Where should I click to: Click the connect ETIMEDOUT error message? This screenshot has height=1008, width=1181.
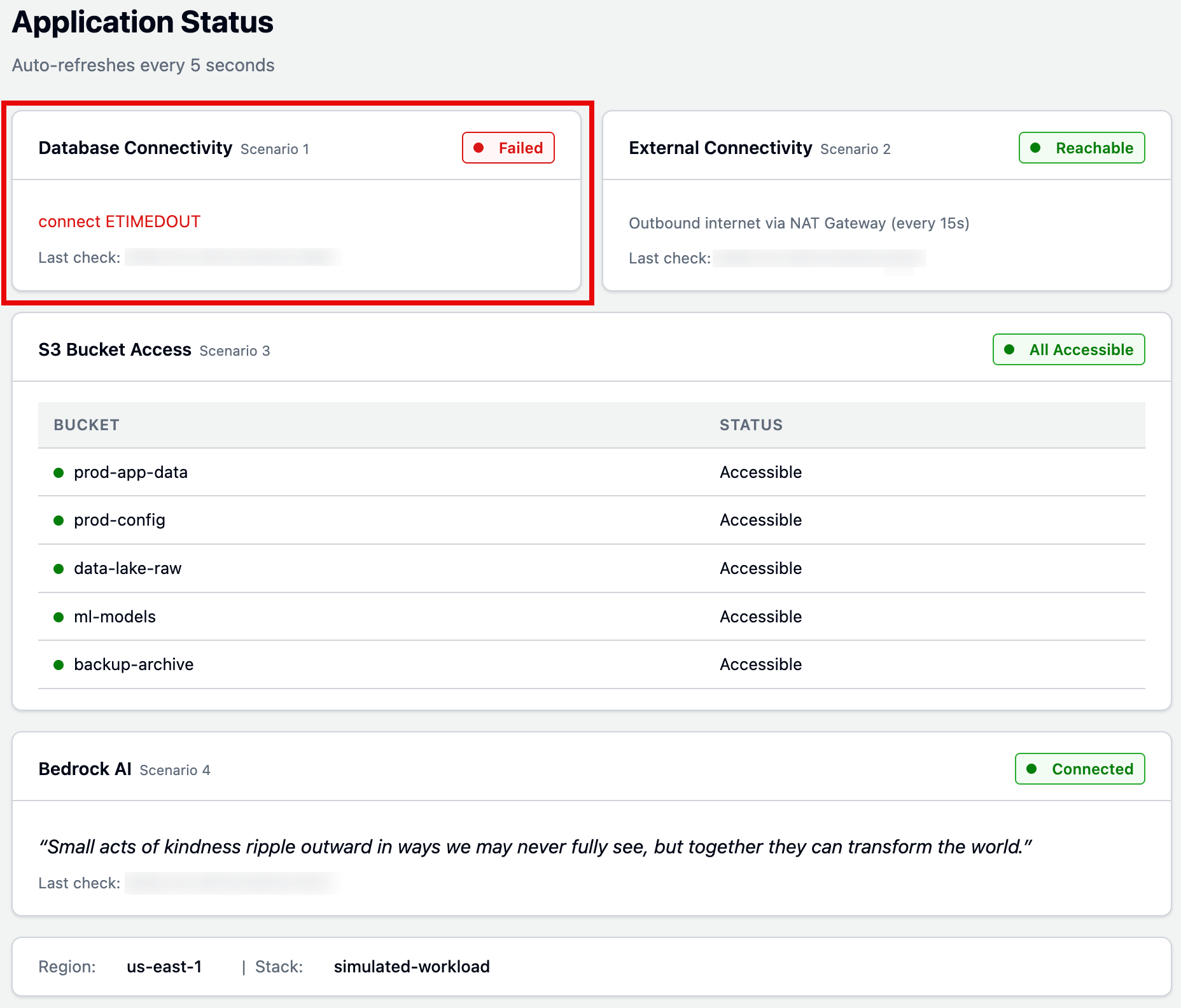pos(120,221)
